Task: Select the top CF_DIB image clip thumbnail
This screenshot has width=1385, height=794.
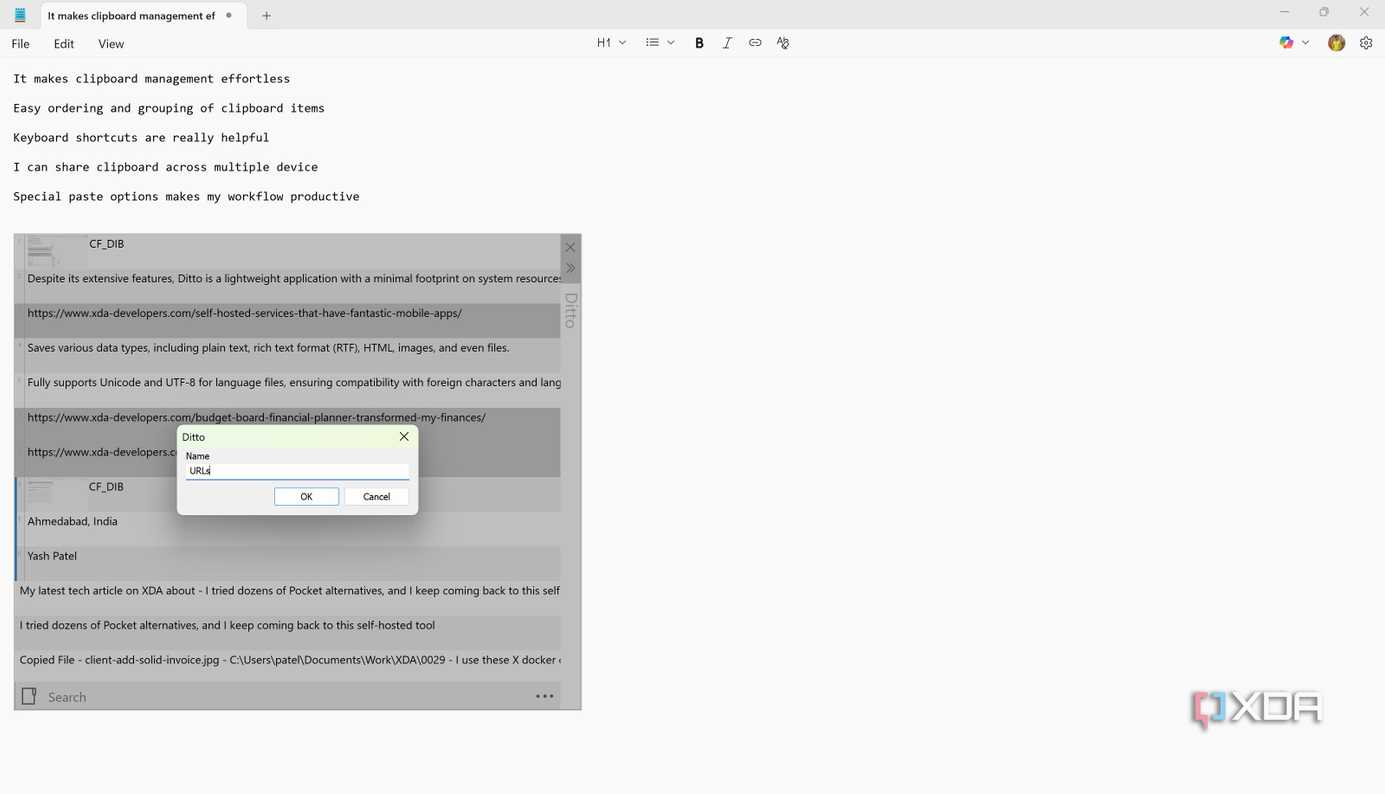Action: click(55, 250)
